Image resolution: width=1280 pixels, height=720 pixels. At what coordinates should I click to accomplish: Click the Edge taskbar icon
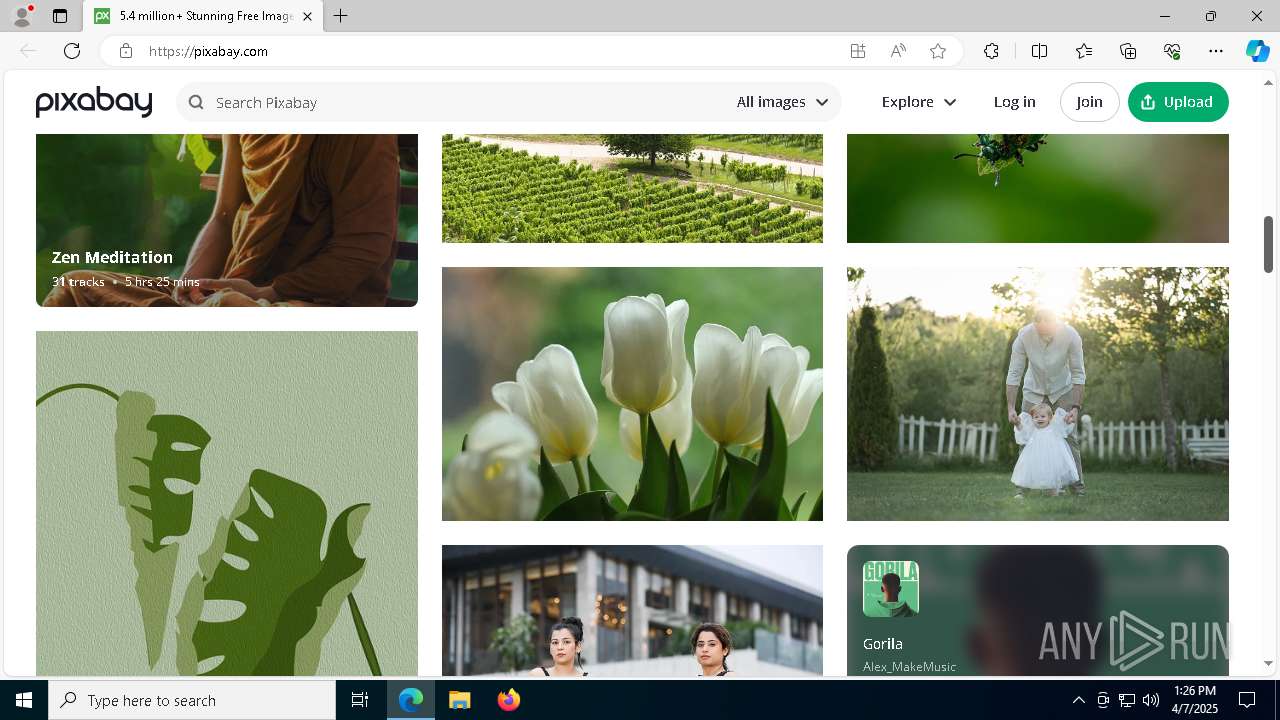tap(411, 700)
